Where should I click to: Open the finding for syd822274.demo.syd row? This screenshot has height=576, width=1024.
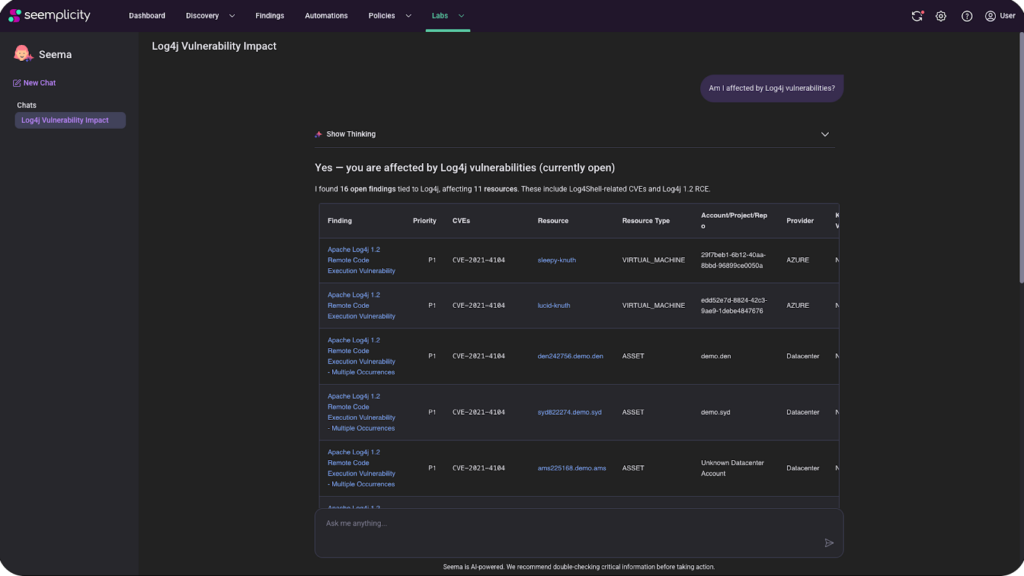(x=361, y=413)
